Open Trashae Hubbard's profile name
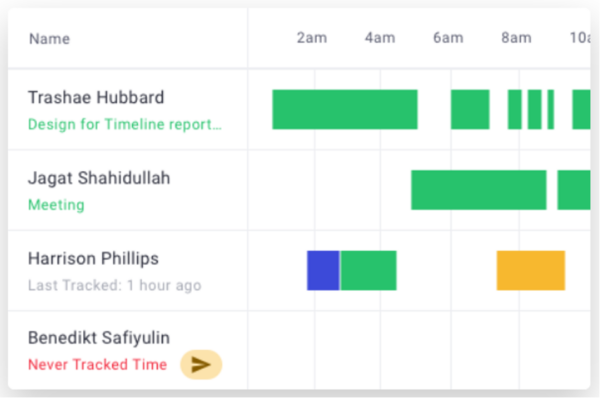This screenshot has height=398, width=600. [x=96, y=98]
